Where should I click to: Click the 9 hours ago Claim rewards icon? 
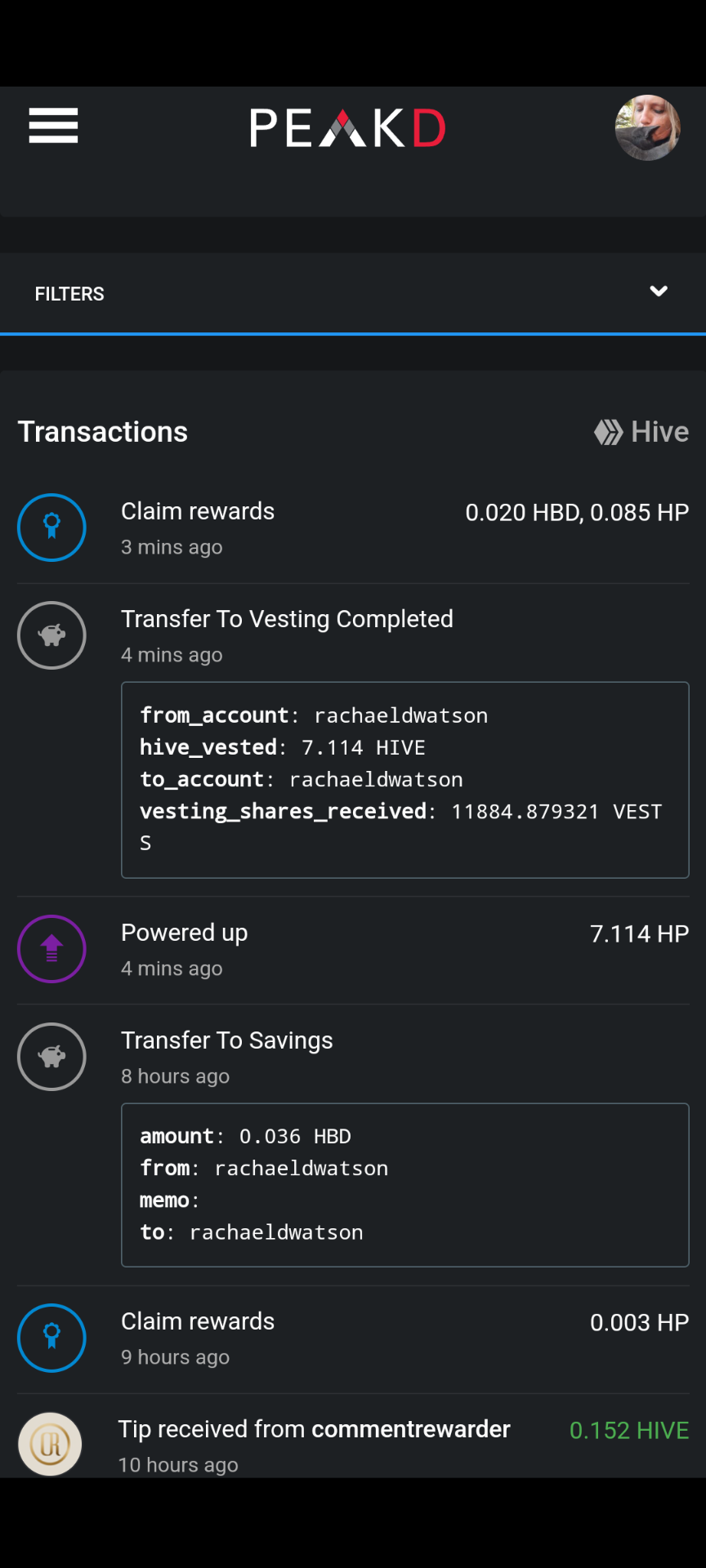51,1338
